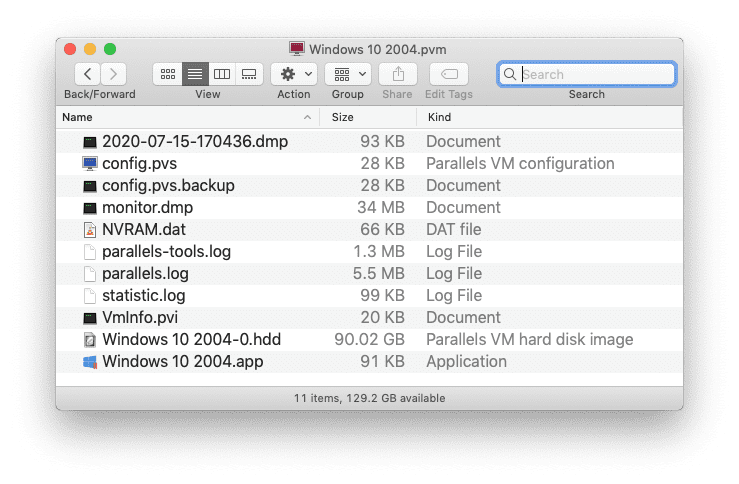Select the file name config.pvs.backup

[168, 186]
